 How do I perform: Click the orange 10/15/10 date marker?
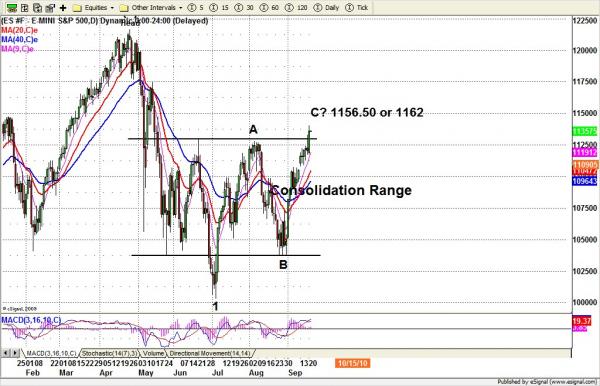tap(352, 363)
